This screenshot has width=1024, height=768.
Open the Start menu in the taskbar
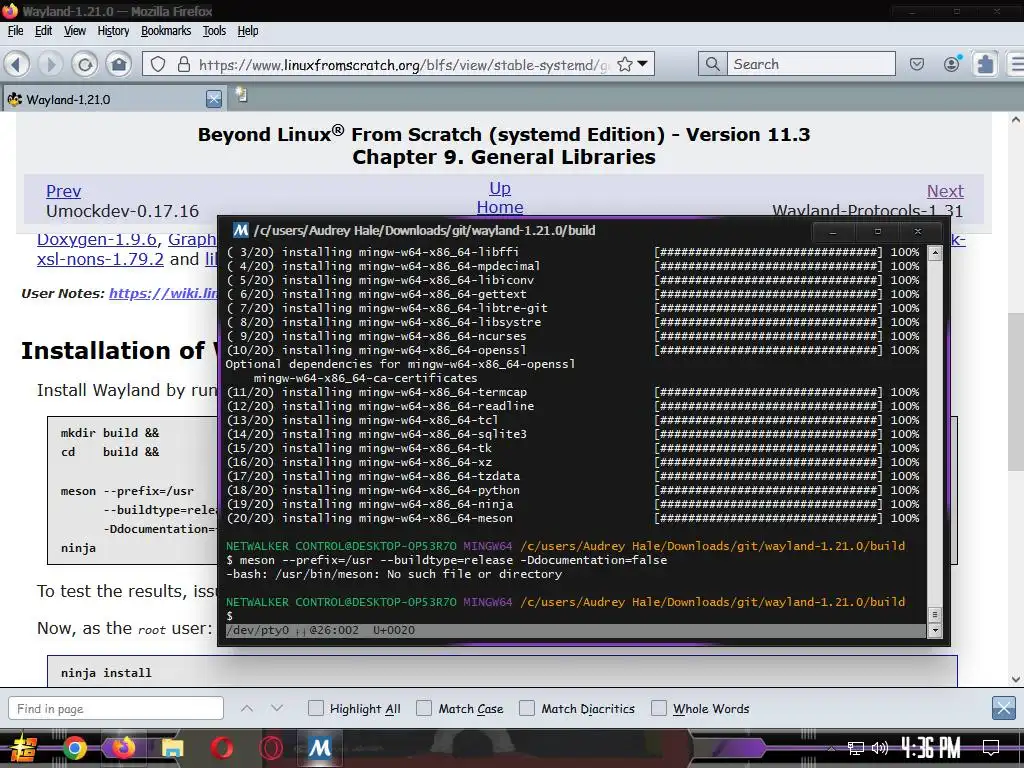point(23,748)
